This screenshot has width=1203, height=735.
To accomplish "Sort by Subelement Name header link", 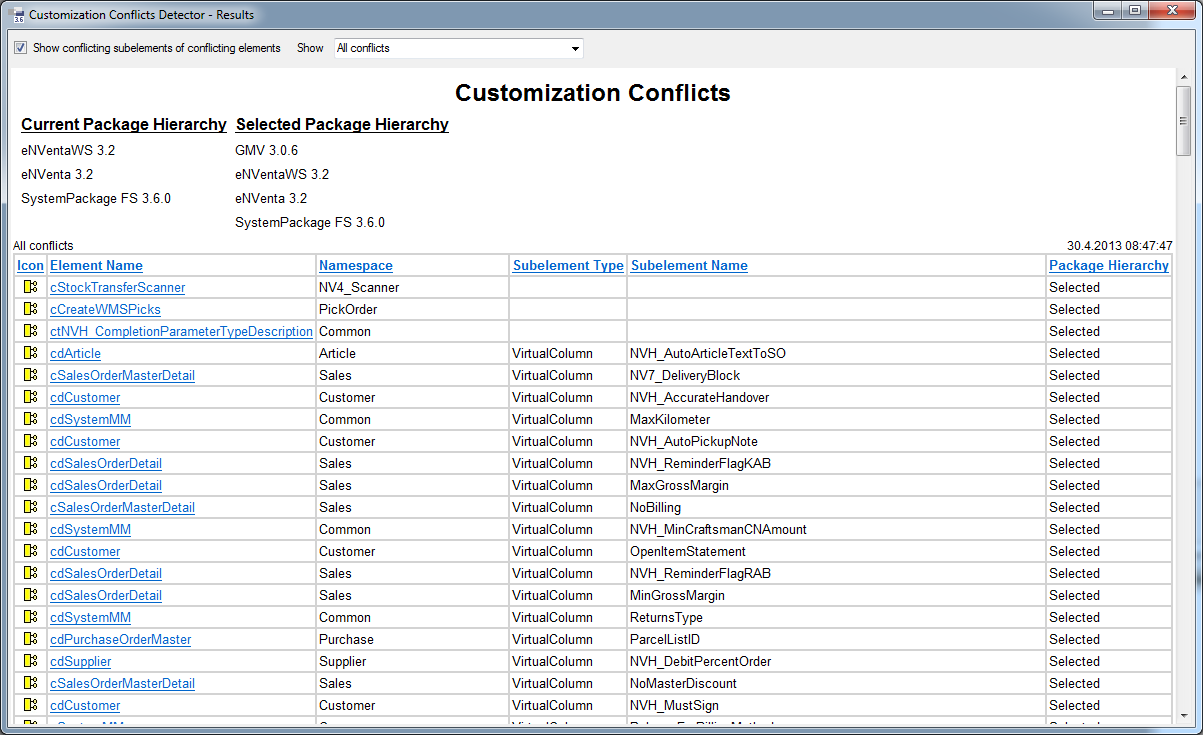I will pos(689,265).
